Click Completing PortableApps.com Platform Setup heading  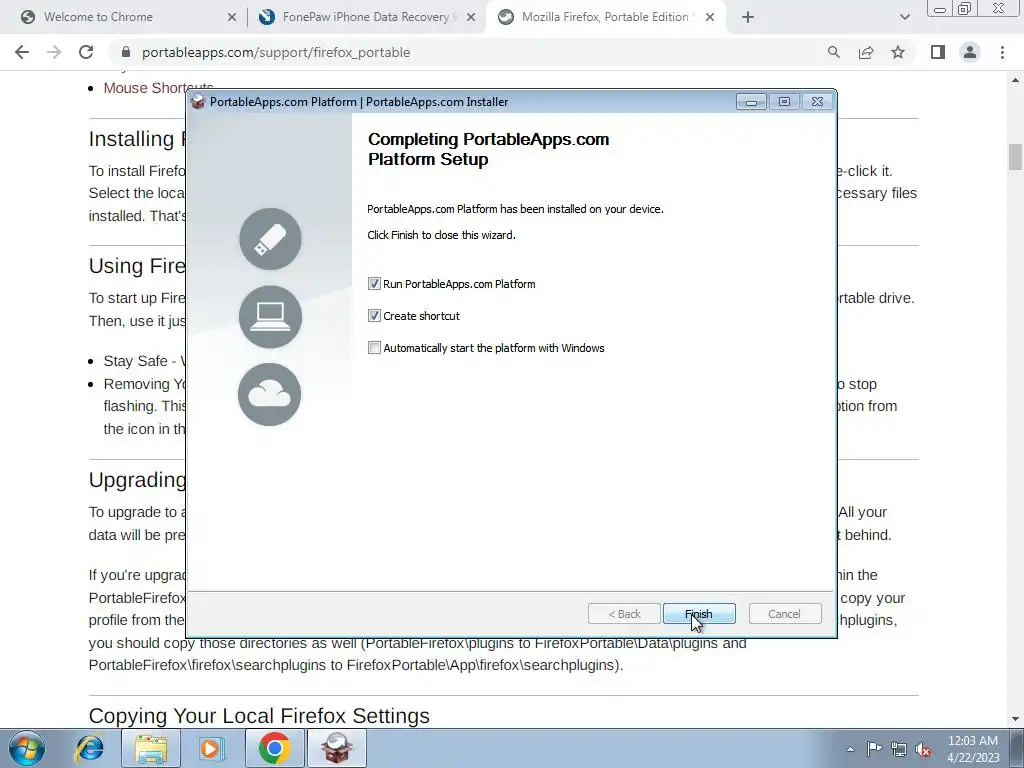tap(488, 149)
